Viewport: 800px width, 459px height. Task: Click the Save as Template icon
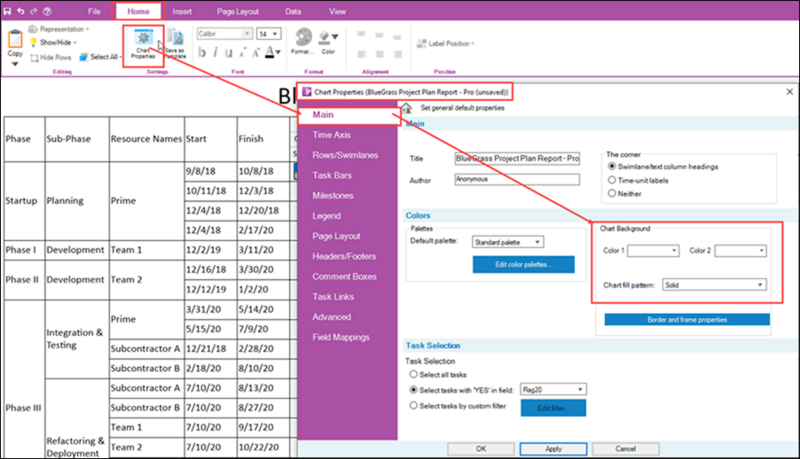pos(175,44)
